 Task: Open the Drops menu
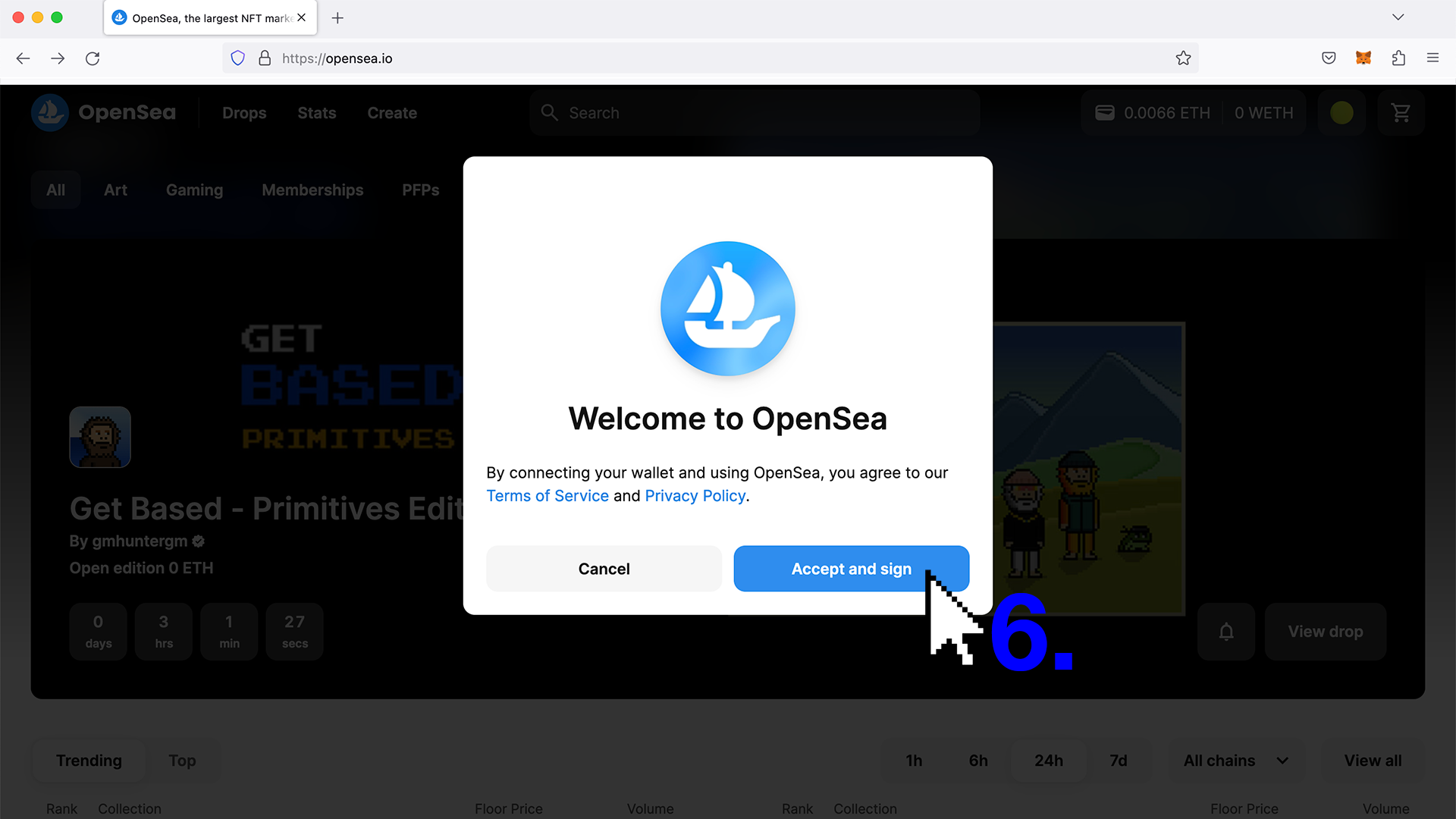click(244, 113)
